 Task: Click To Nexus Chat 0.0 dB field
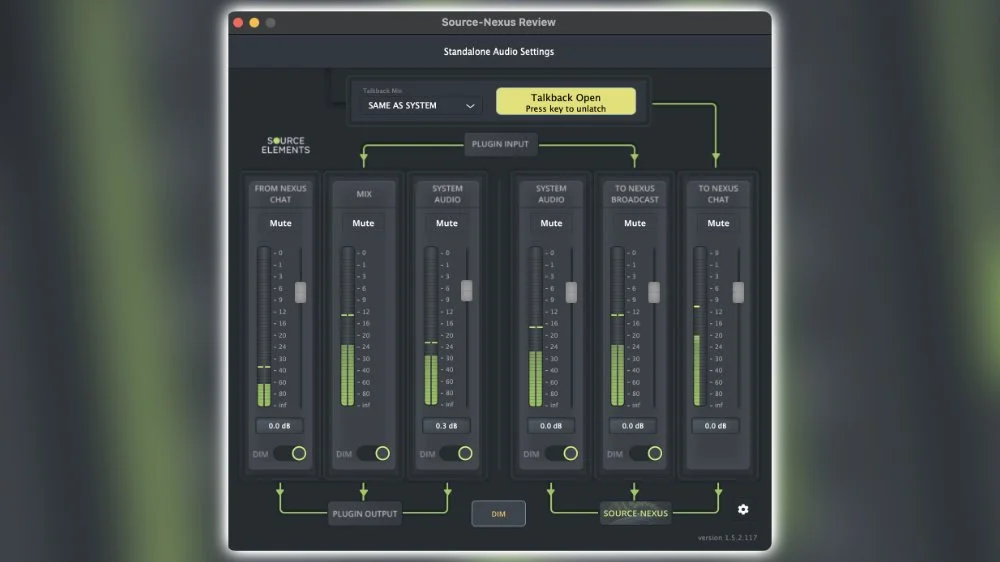click(716, 425)
